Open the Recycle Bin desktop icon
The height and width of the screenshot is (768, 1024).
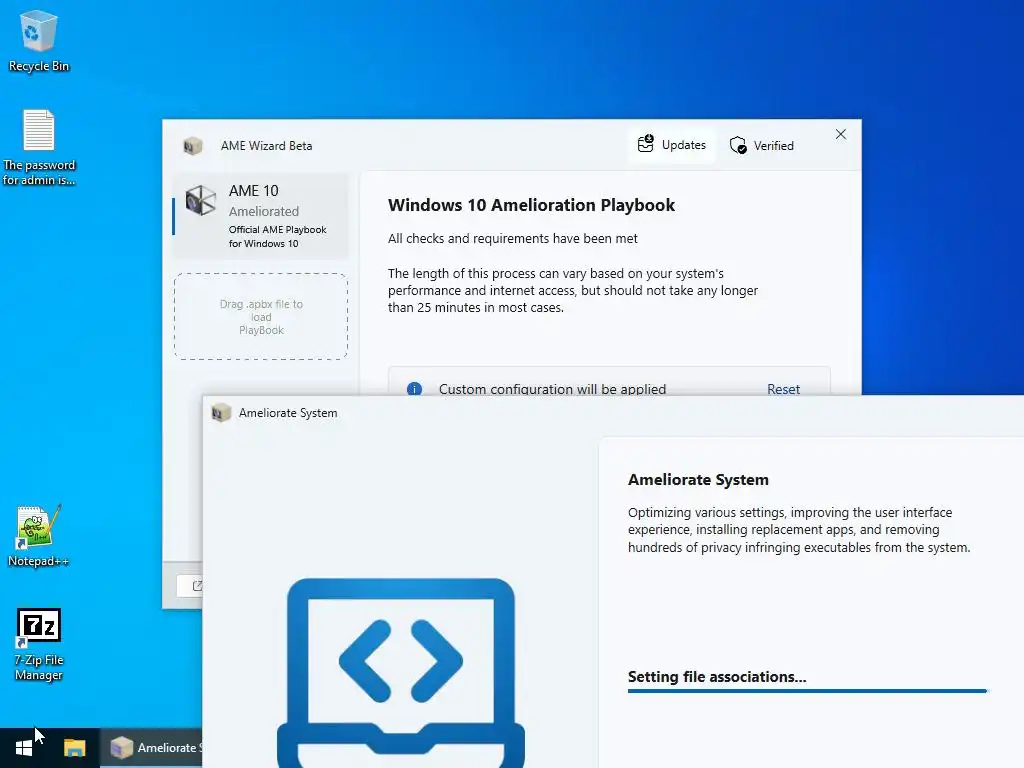click(39, 40)
